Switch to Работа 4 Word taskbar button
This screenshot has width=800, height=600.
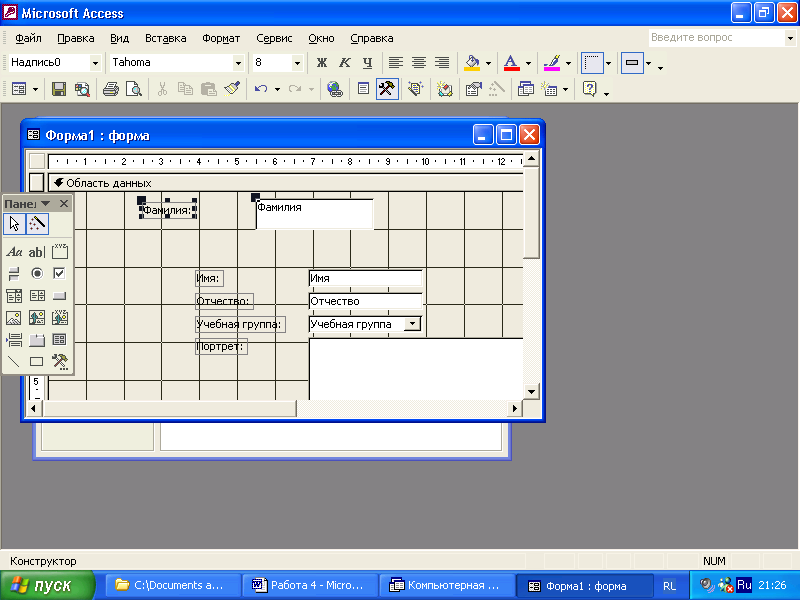tap(310, 585)
